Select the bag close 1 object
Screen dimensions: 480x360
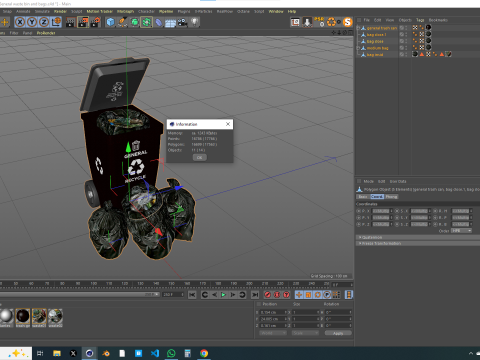(x=377, y=35)
